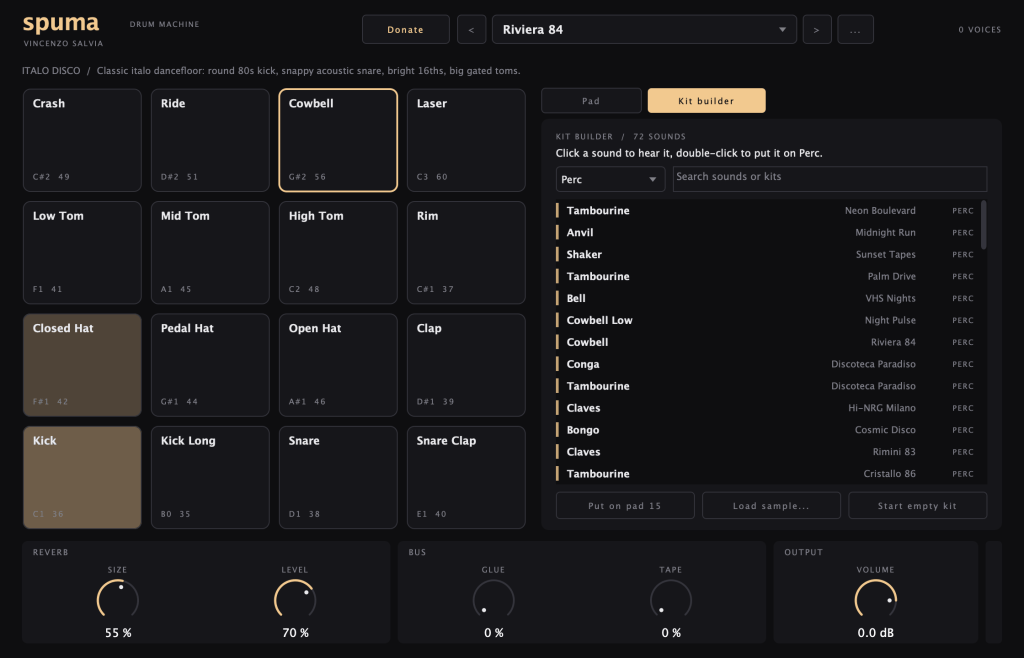Adjust the reverb Level knob

point(295,599)
